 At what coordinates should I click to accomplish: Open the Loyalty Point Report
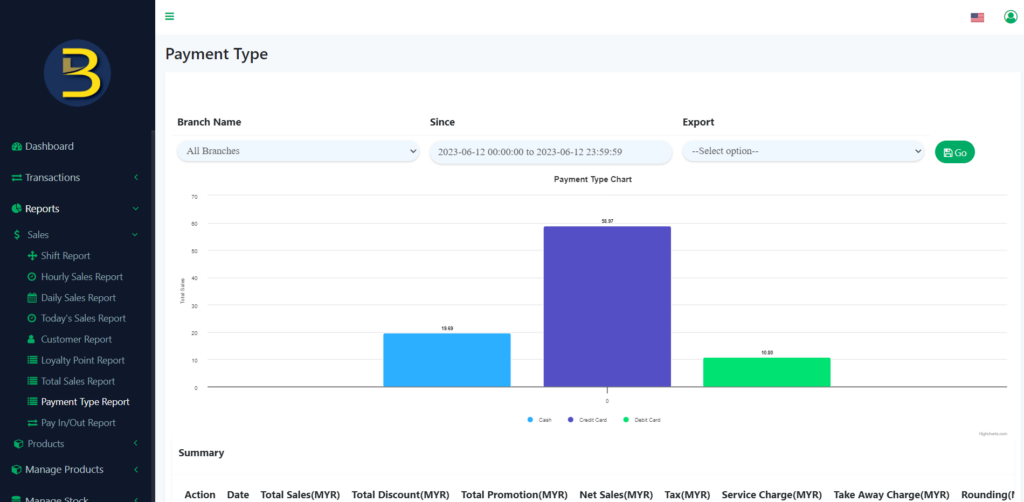point(82,360)
